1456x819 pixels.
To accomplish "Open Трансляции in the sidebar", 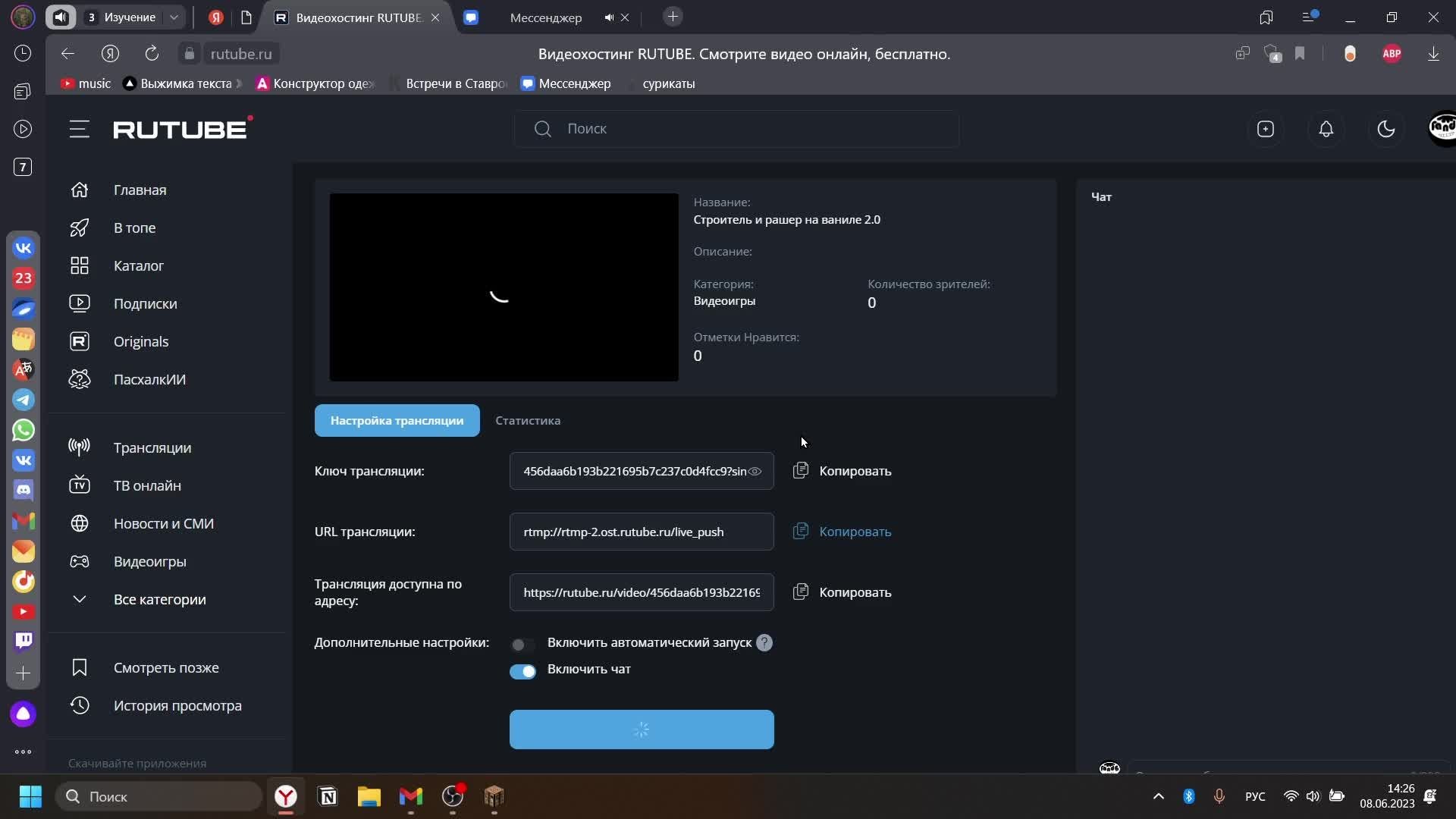I will click(152, 447).
